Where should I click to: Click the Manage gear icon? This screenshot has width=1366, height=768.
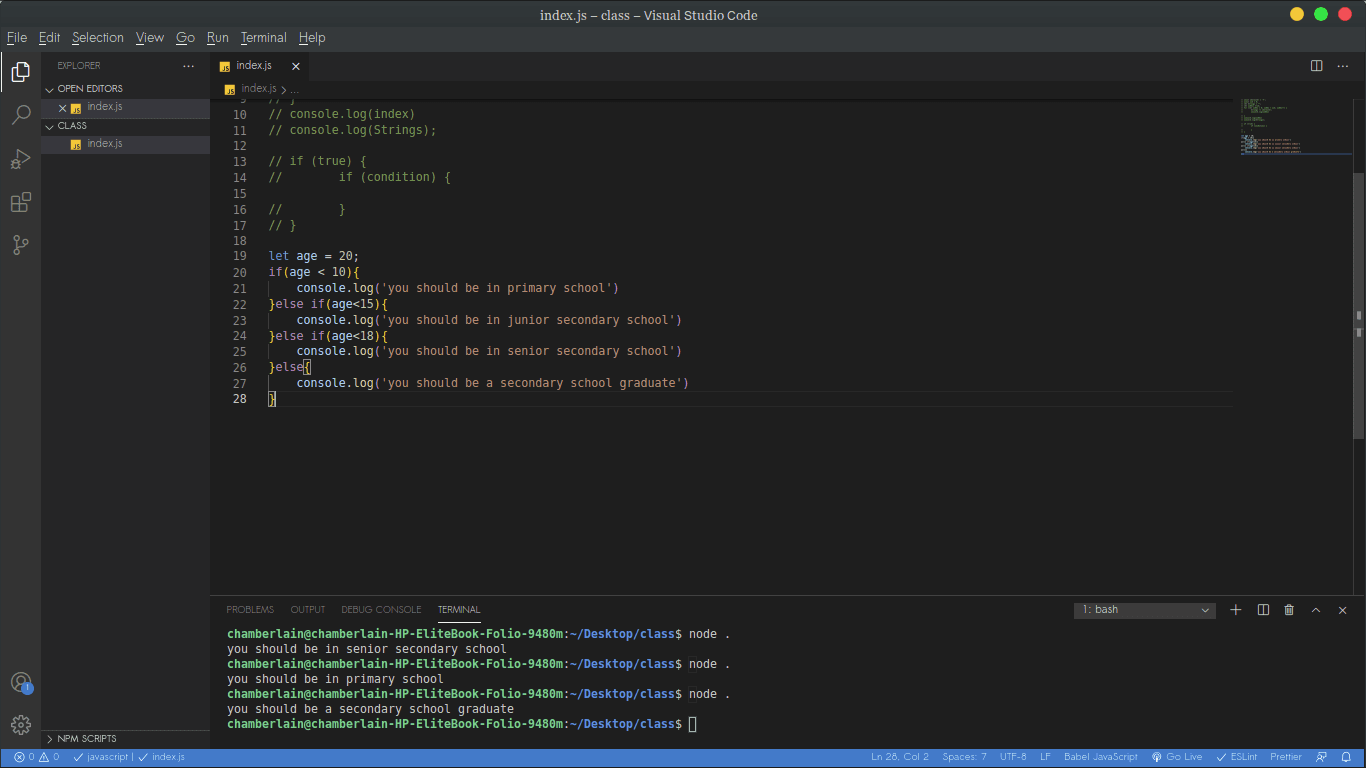click(20, 725)
